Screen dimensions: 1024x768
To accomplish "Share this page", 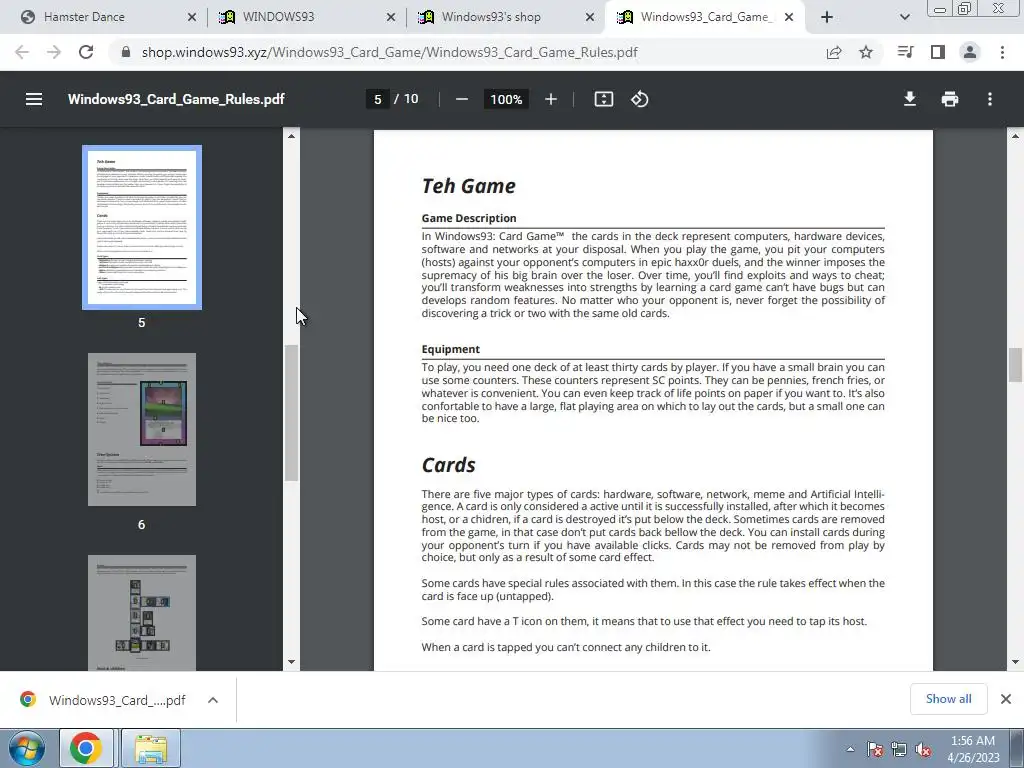I will (x=833, y=52).
